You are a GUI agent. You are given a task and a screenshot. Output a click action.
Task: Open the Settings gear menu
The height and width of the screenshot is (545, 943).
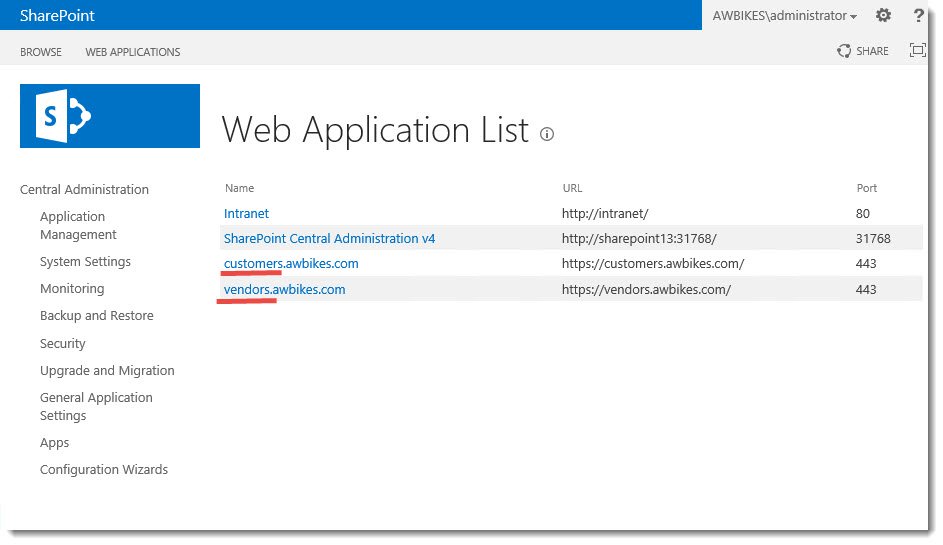coord(883,15)
